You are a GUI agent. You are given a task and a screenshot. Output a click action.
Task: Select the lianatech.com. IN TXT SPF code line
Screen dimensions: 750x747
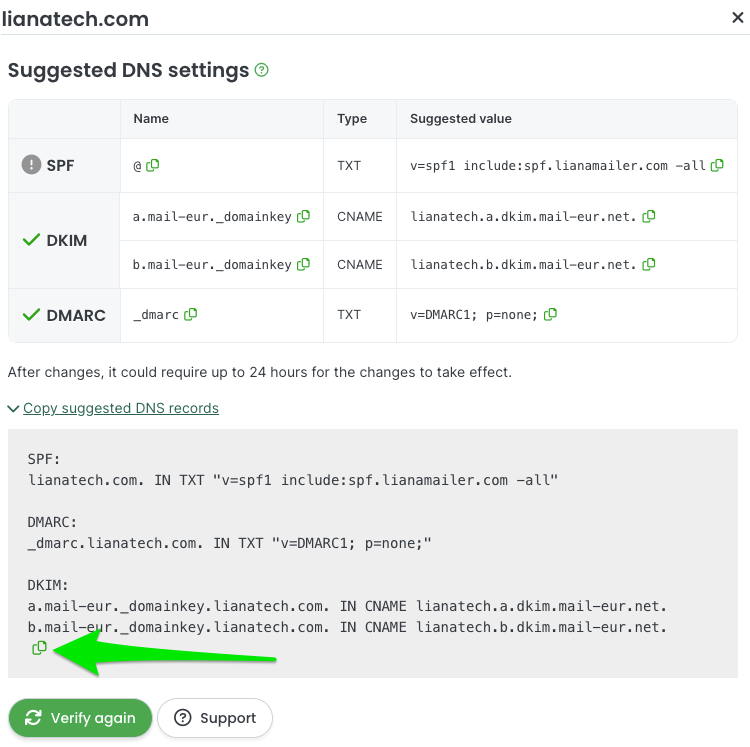tap(293, 480)
